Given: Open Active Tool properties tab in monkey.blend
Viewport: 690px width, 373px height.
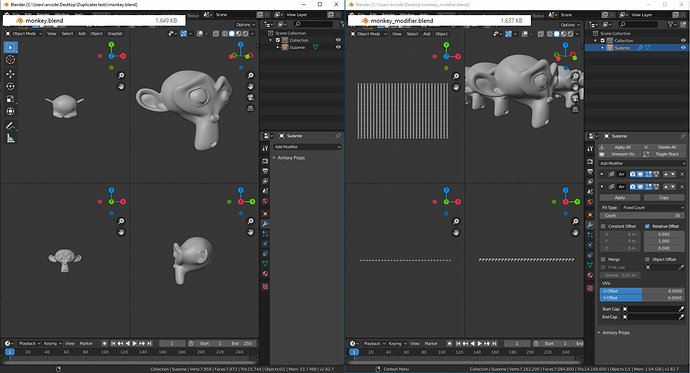Looking at the screenshot, I should click(265, 148).
